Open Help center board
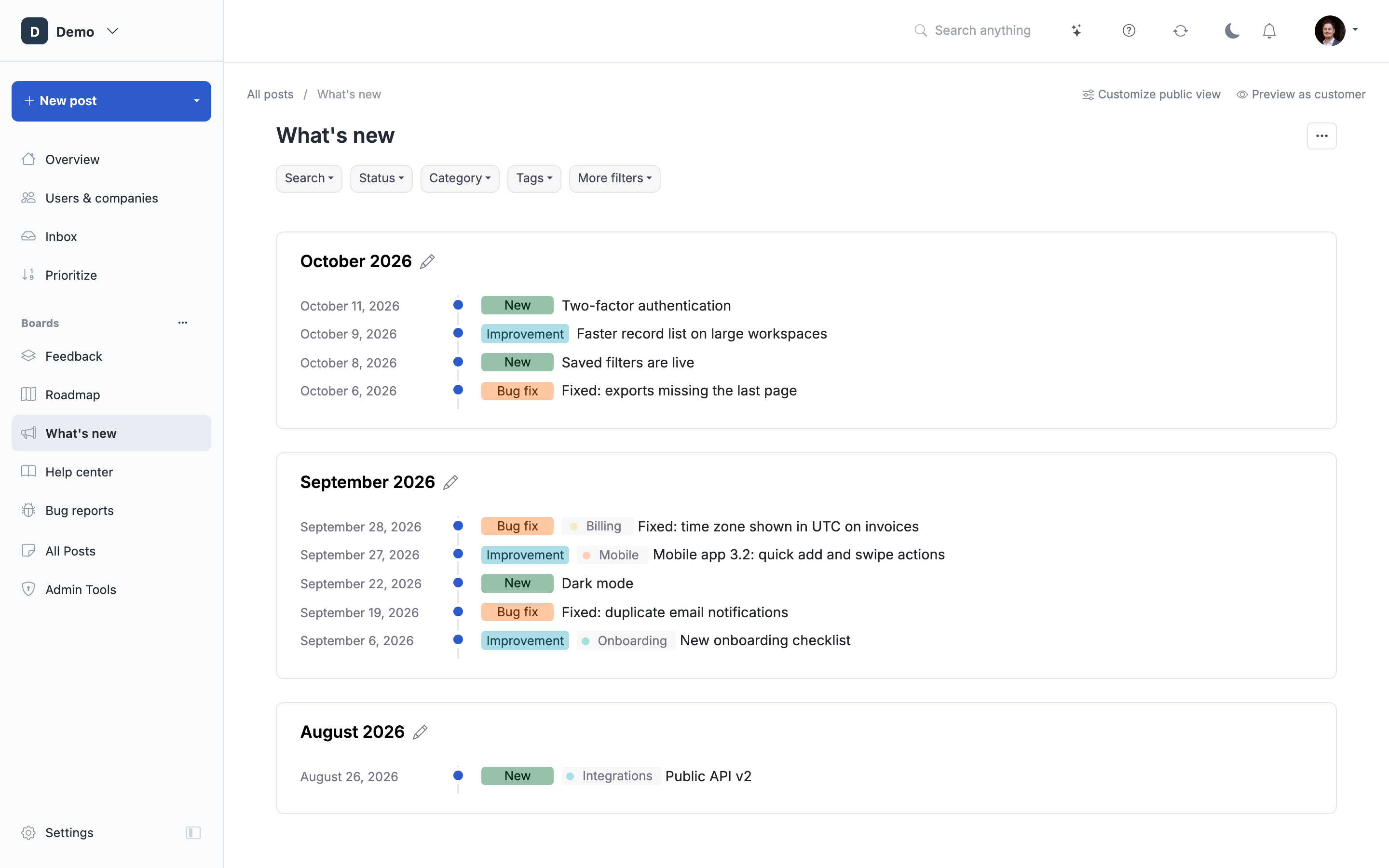1389x868 pixels. (x=111, y=472)
